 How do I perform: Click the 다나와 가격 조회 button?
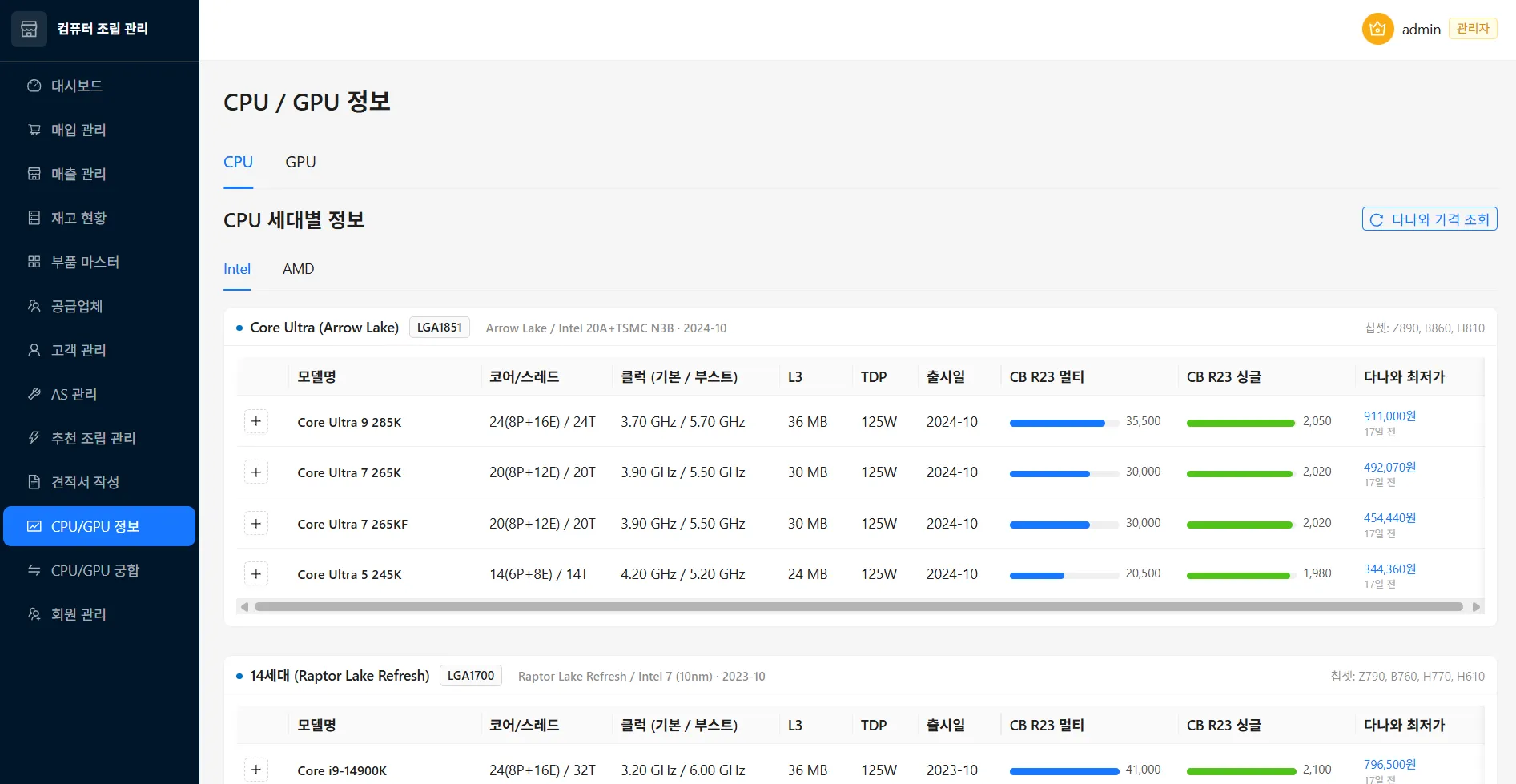(1430, 219)
